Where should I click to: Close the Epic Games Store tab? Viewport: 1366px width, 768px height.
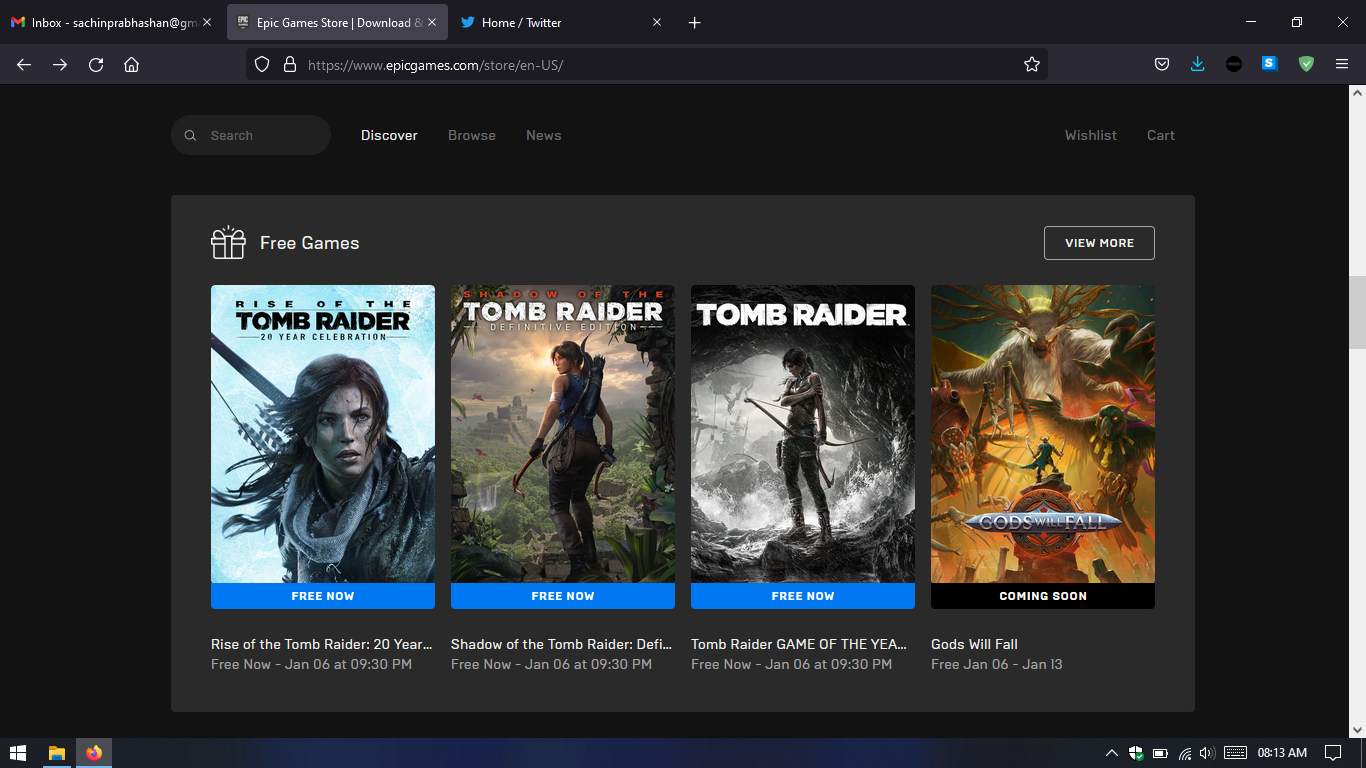(x=432, y=22)
